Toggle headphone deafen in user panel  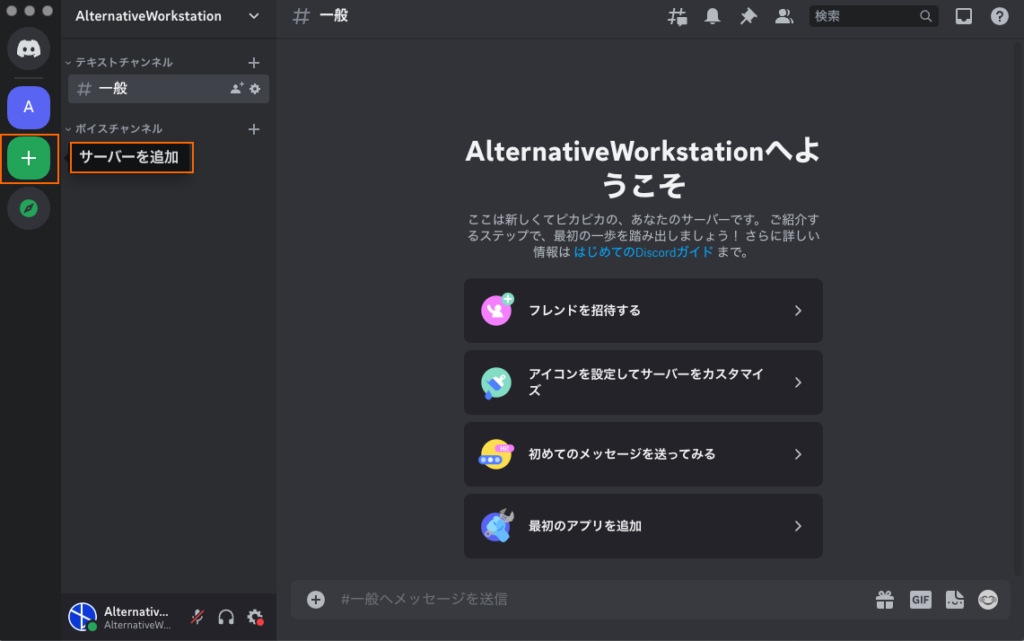click(226, 617)
